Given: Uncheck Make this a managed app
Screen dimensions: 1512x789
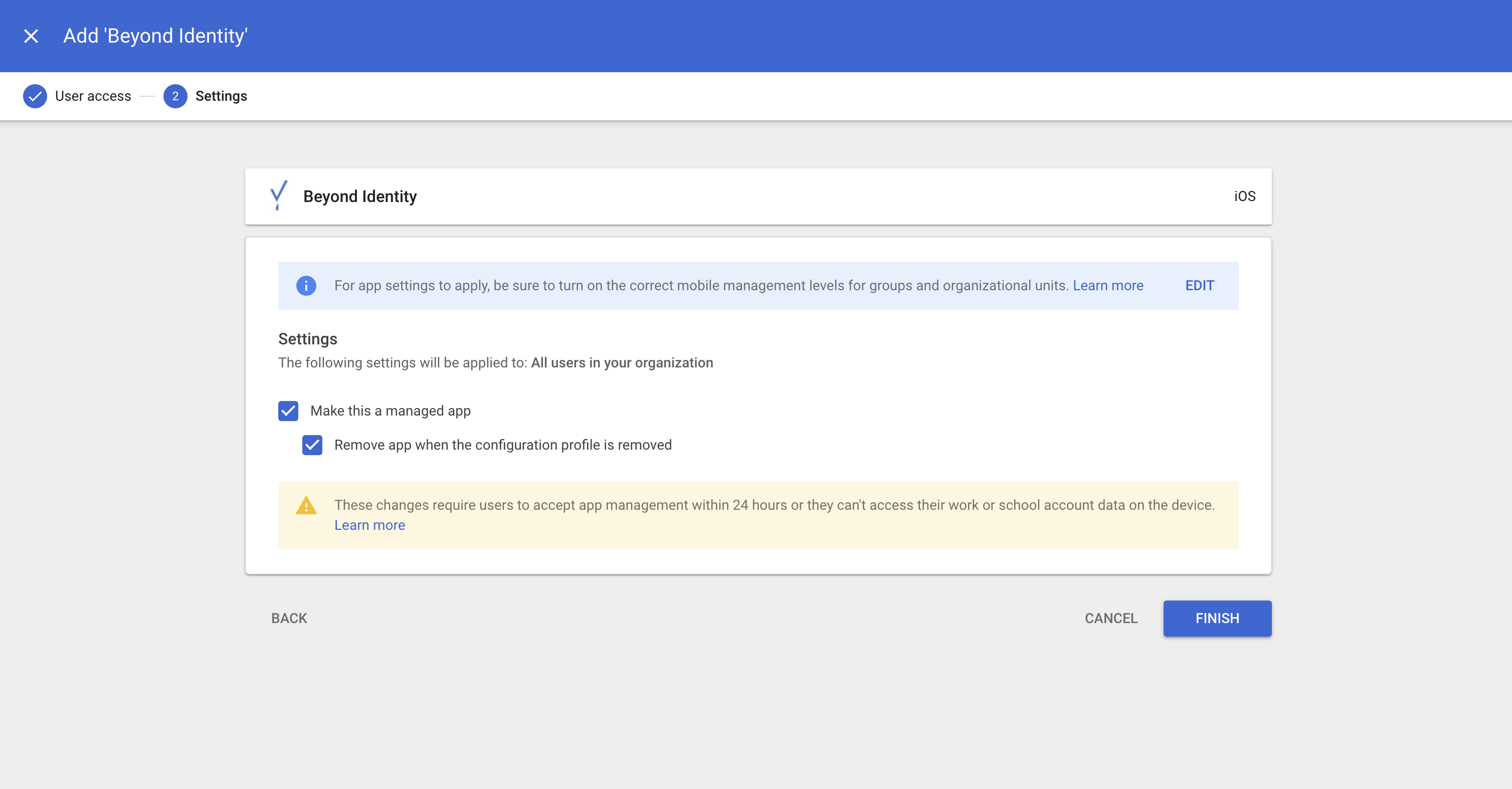Looking at the screenshot, I should pyautogui.click(x=288, y=411).
